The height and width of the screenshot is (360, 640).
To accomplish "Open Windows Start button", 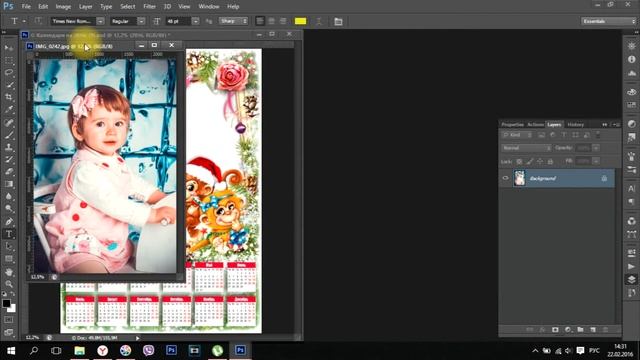I will [11, 351].
